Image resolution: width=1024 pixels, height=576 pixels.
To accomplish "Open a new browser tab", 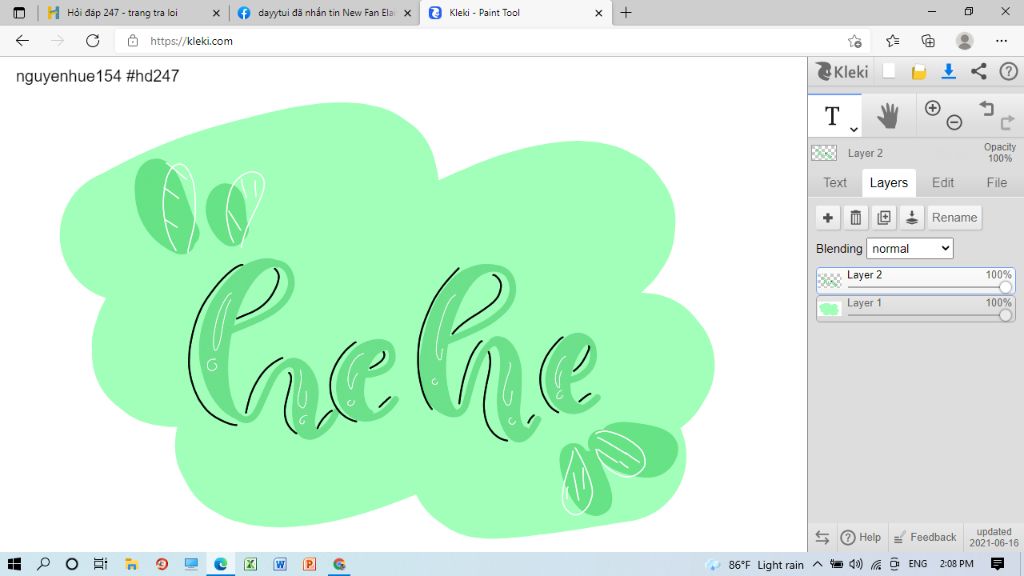I will 626,12.
